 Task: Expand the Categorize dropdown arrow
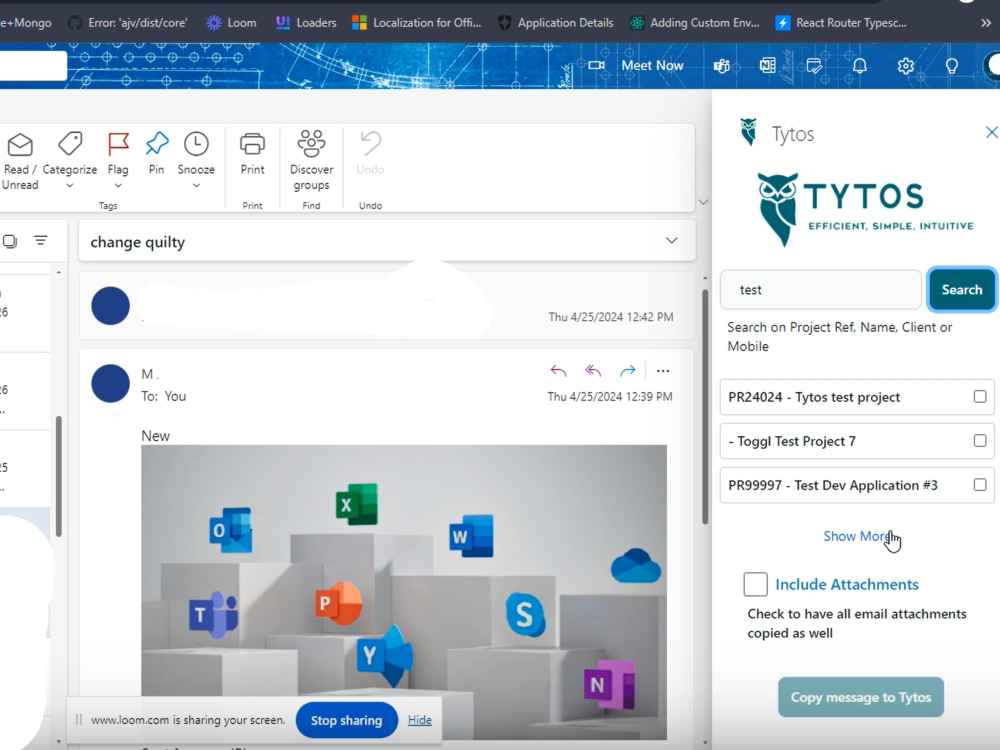(x=70, y=186)
